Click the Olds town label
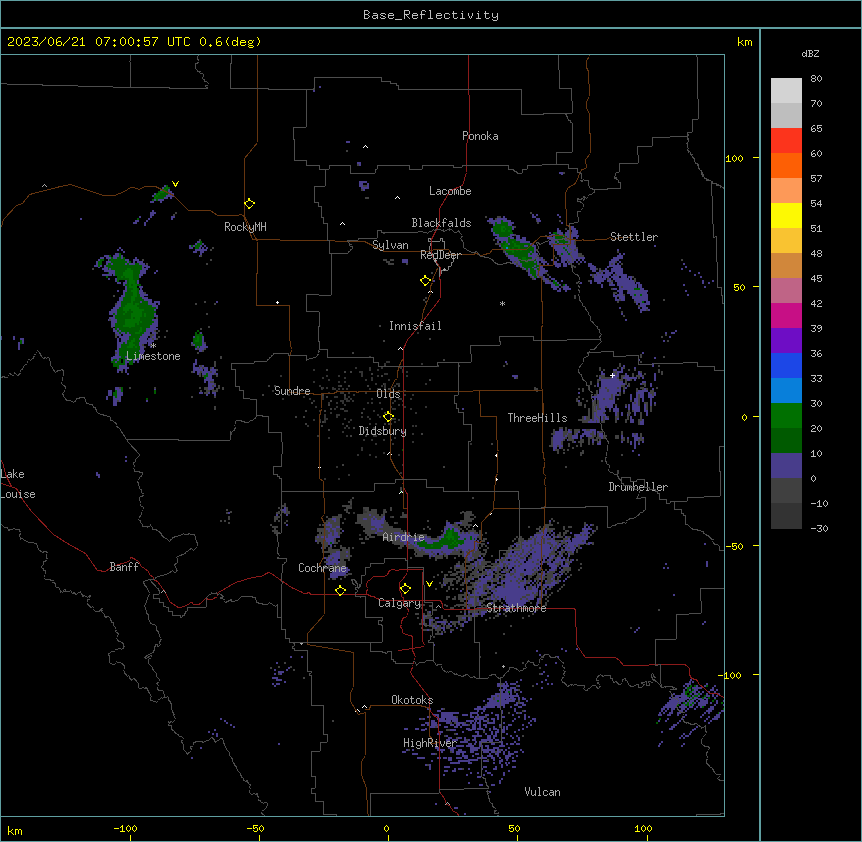Image resolution: width=862 pixels, height=842 pixels. [388, 394]
